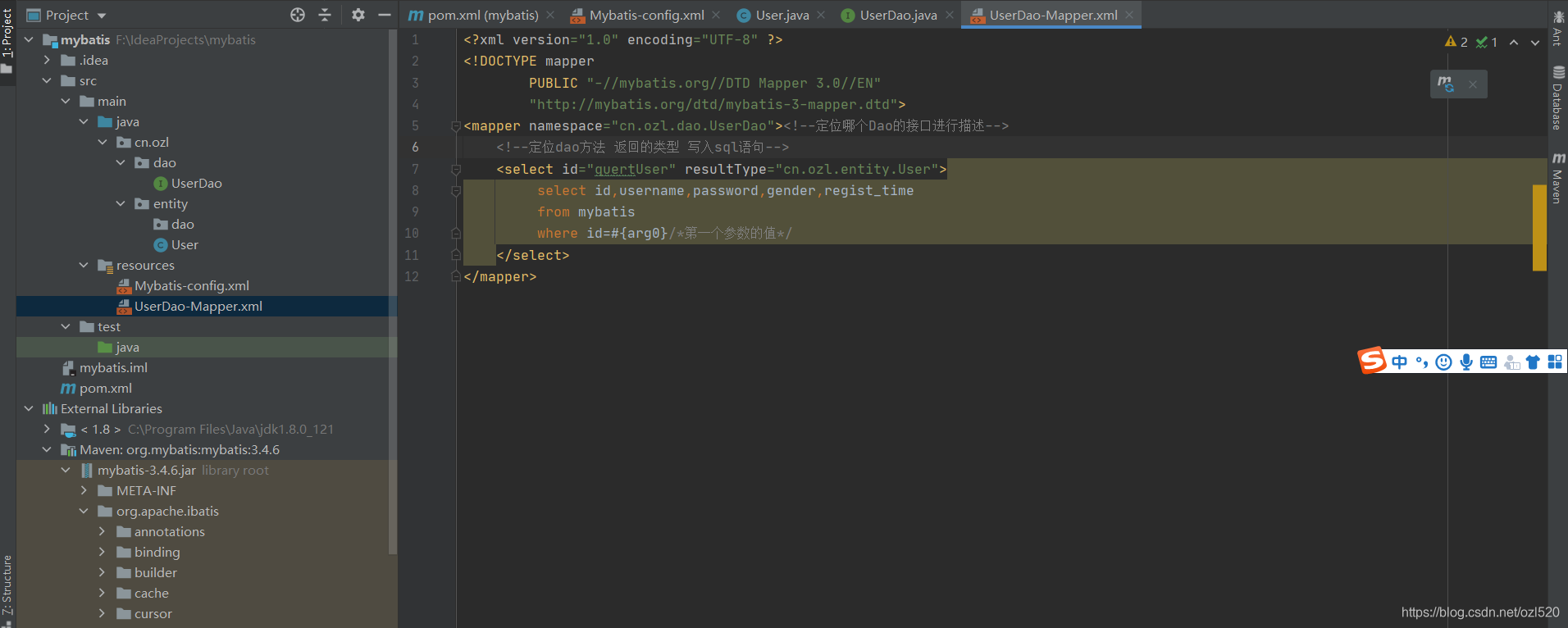Expand the annotations package
The height and width of the screenshot is (628, 1568).
(x=103, y=531)
